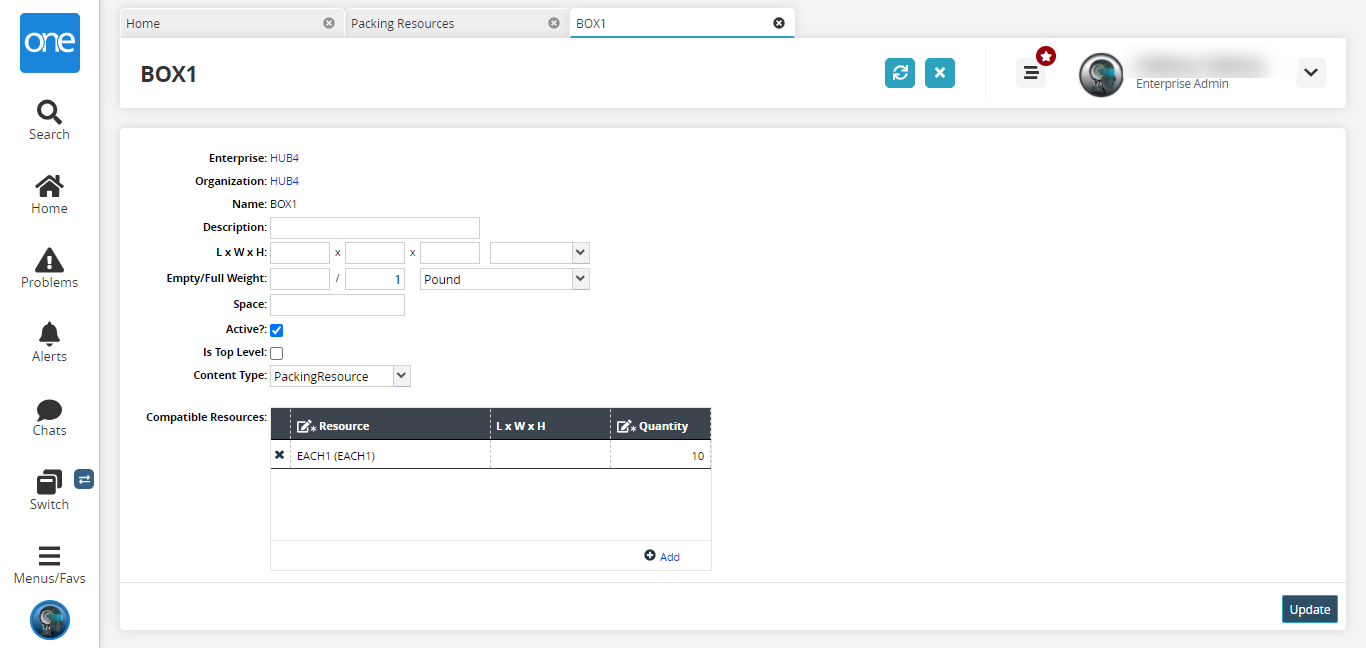Switch to the Home tab
The height and width of the screenshot is (648, 1366).
230,23
